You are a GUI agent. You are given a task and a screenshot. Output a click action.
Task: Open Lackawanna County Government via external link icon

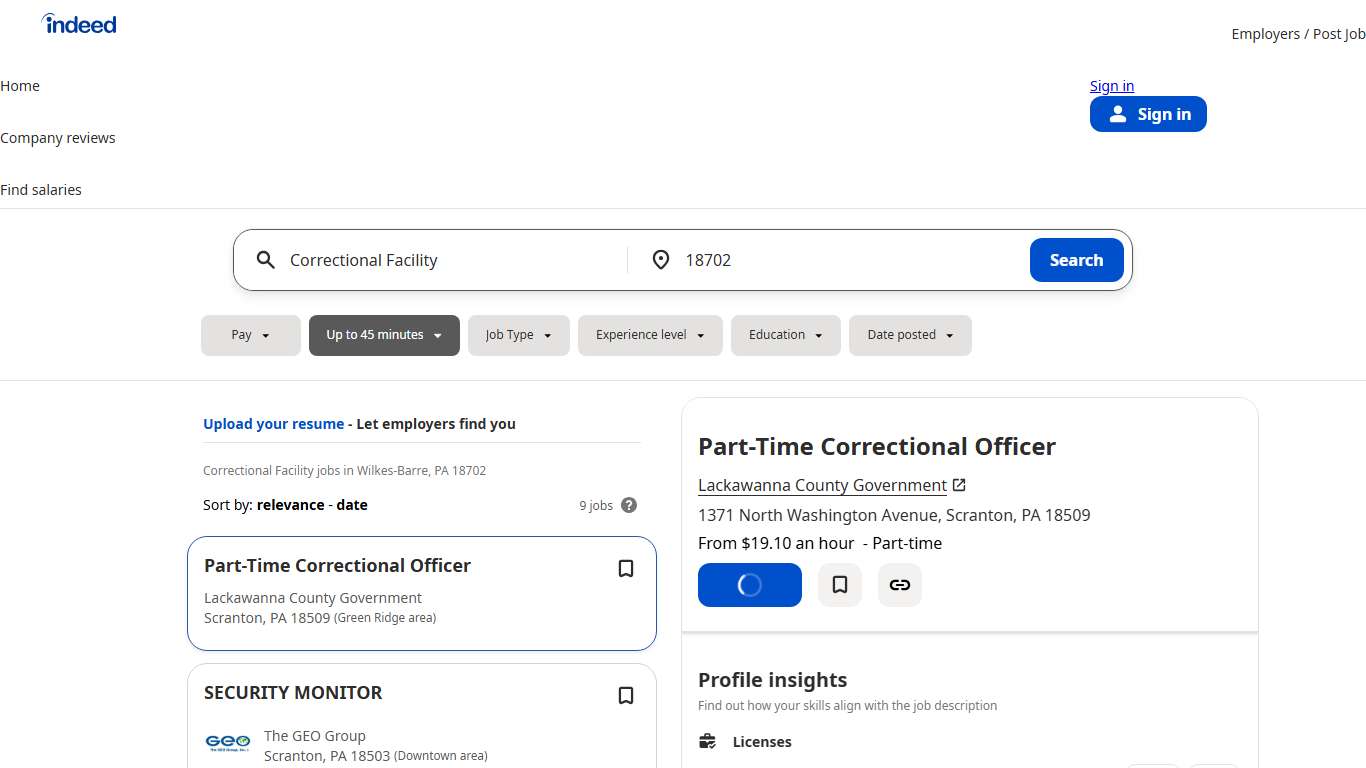coord(959,484)
